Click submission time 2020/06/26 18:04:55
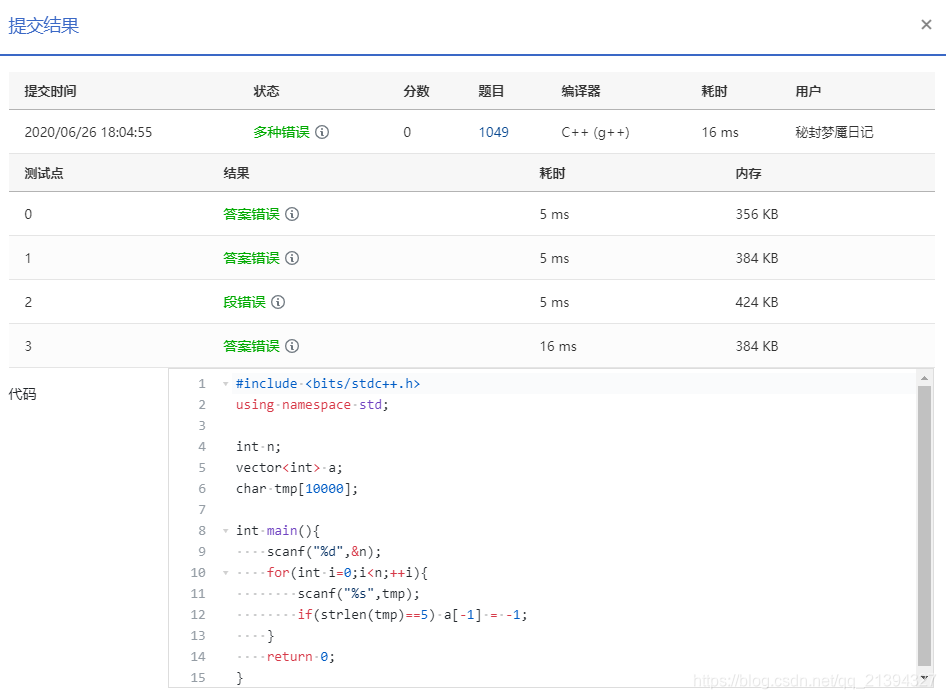 coord(88,132)
